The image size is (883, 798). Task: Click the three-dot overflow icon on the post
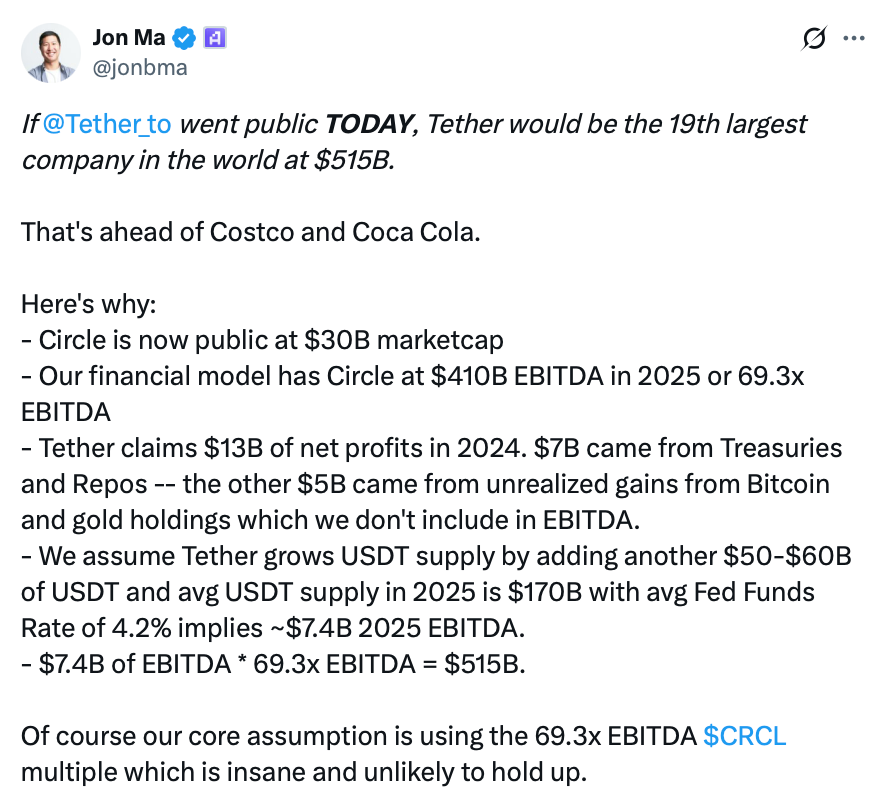(855, 38)
